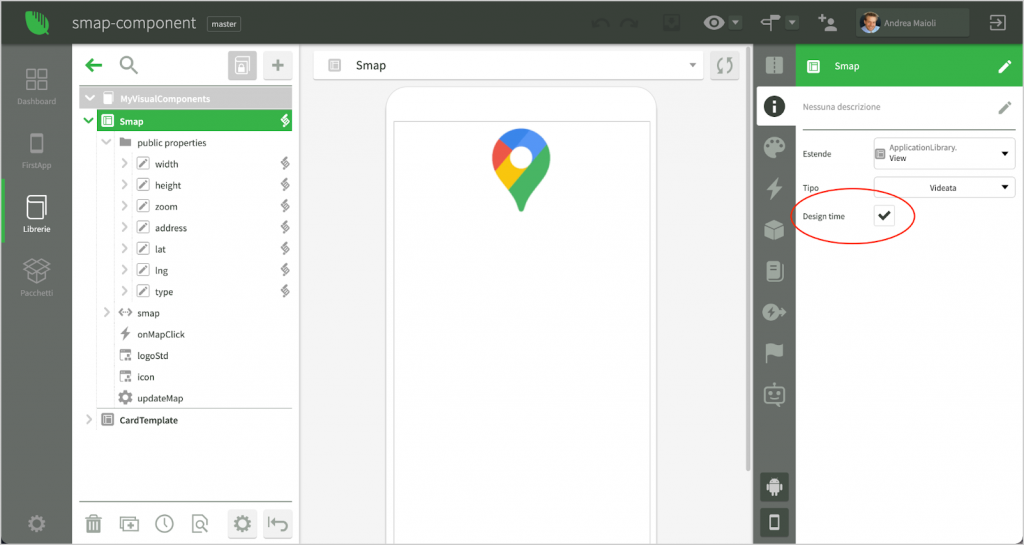Click the master branch label

pyautogui.click(x=224, y=23)
